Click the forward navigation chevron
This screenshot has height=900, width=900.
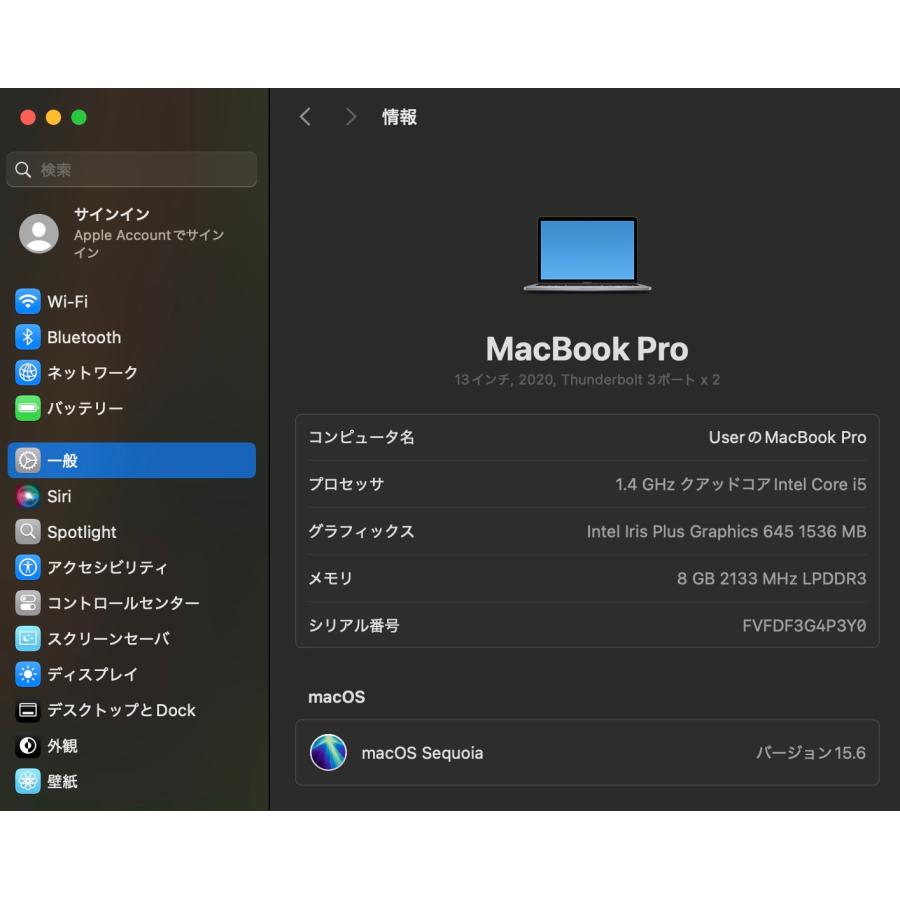350,117
